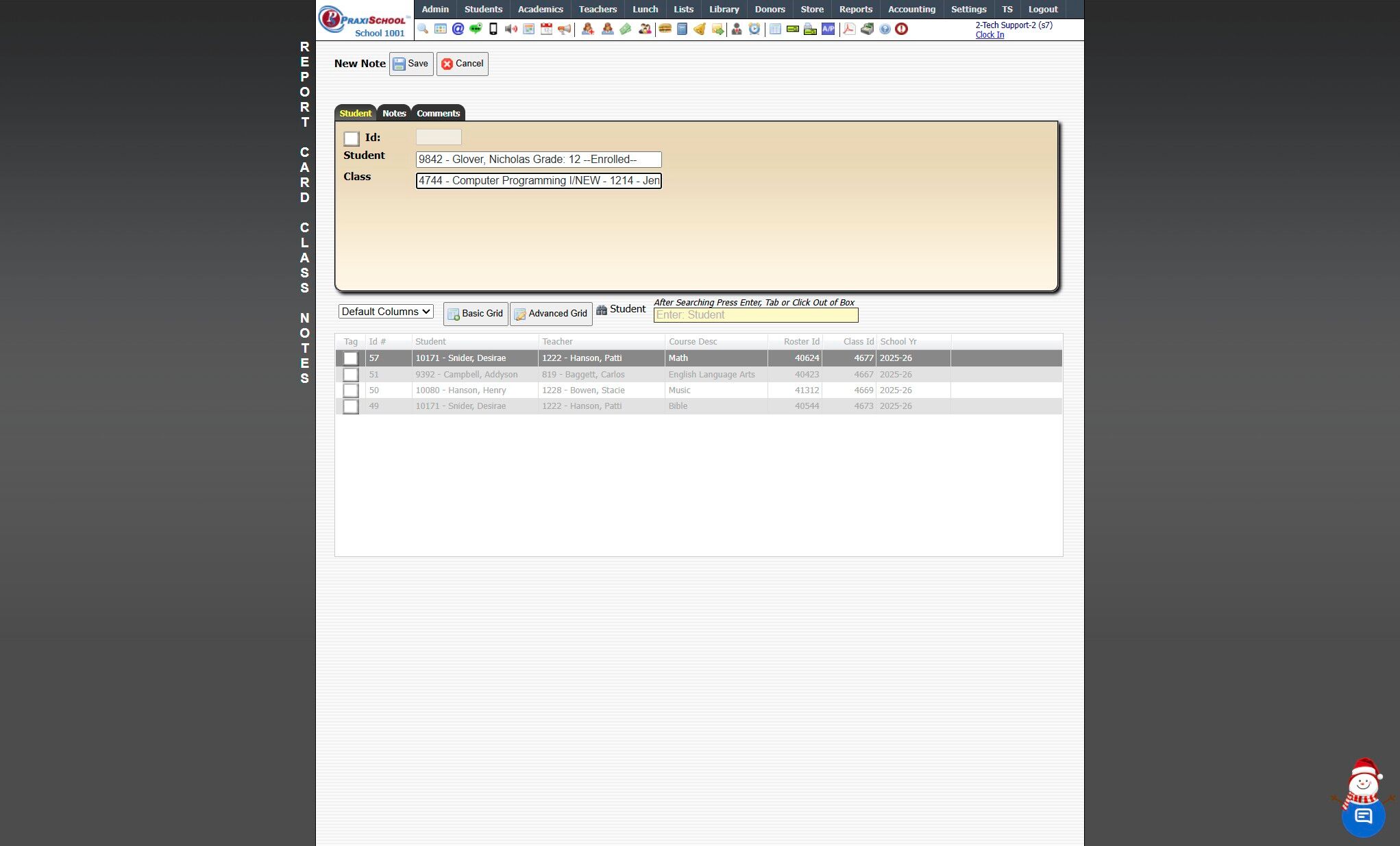The image size is (1400, 846).
Task: Click the PDF document icon
Action: pyautogui.click(x=849, y=29)
